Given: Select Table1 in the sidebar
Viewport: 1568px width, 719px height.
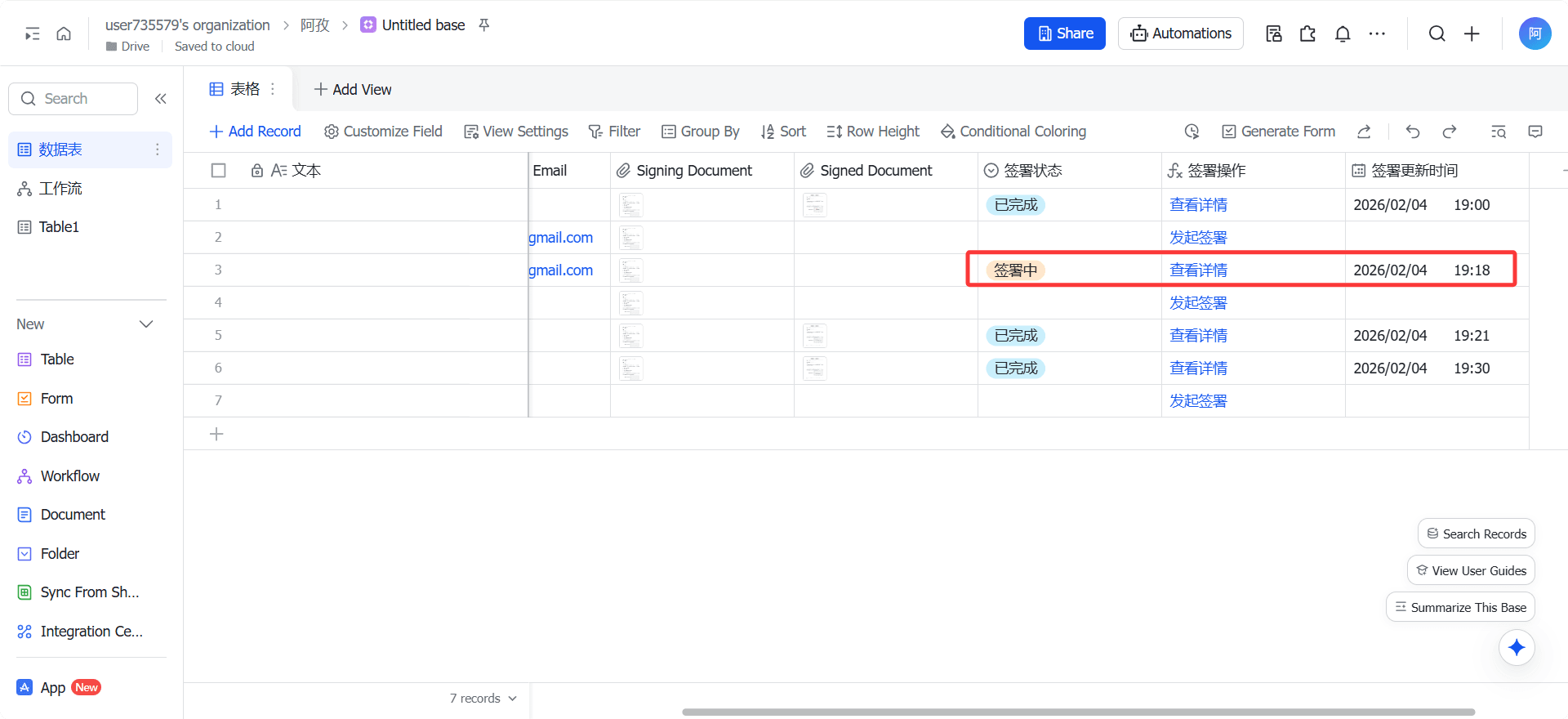Looking at the screenshot, I should click(59, 227).
